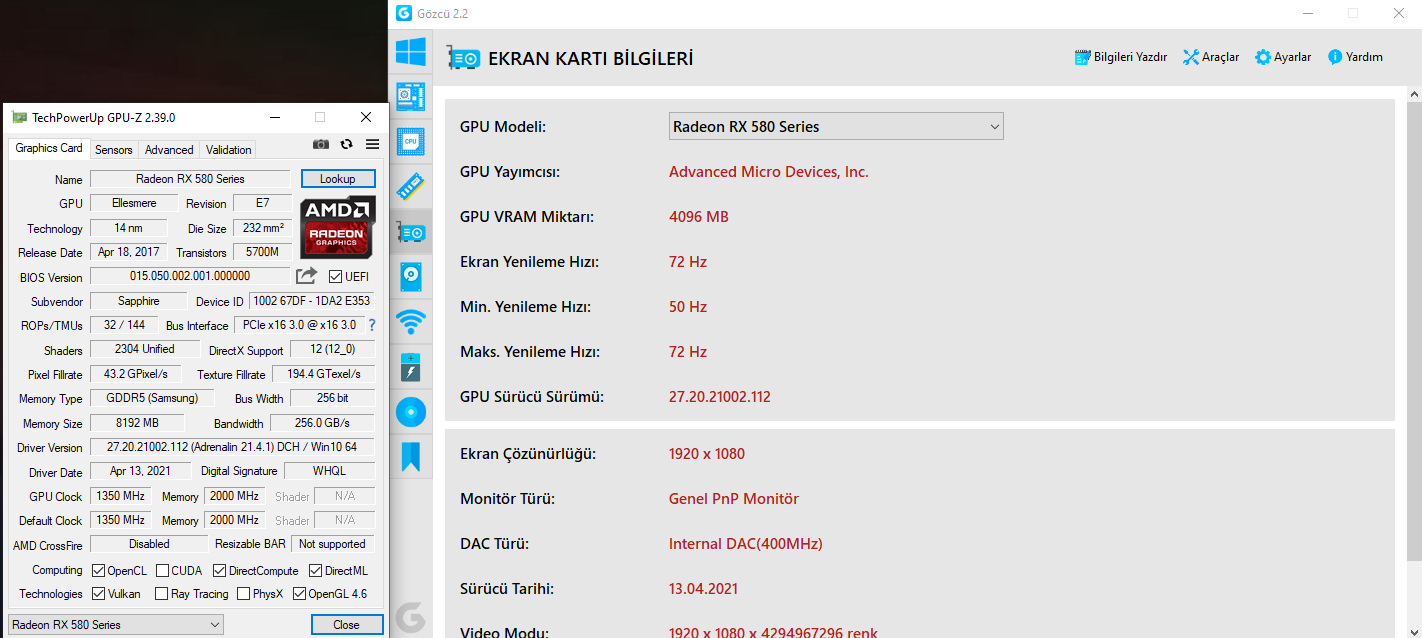
Task: Click the Bilgileri Yazdır print button
Action: (1121, 57)
